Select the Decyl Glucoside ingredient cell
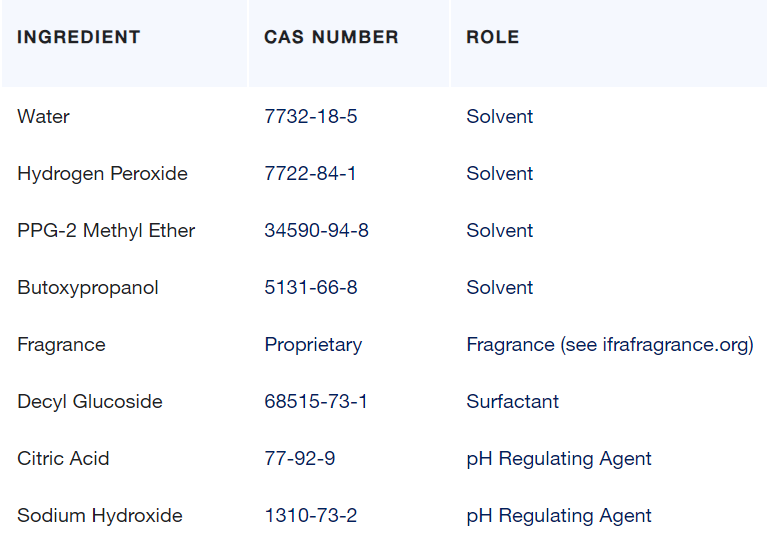Viewport: 767px width, 547px height. (x=89, y=401)
